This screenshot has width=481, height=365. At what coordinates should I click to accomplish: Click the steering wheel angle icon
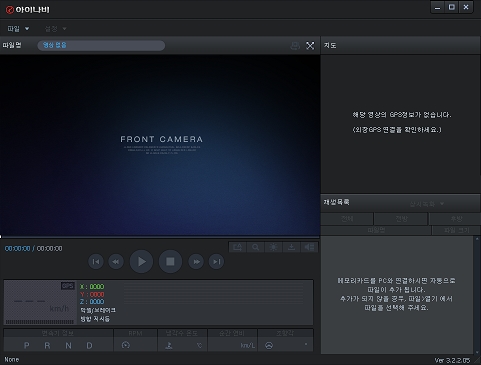[269, 346]
